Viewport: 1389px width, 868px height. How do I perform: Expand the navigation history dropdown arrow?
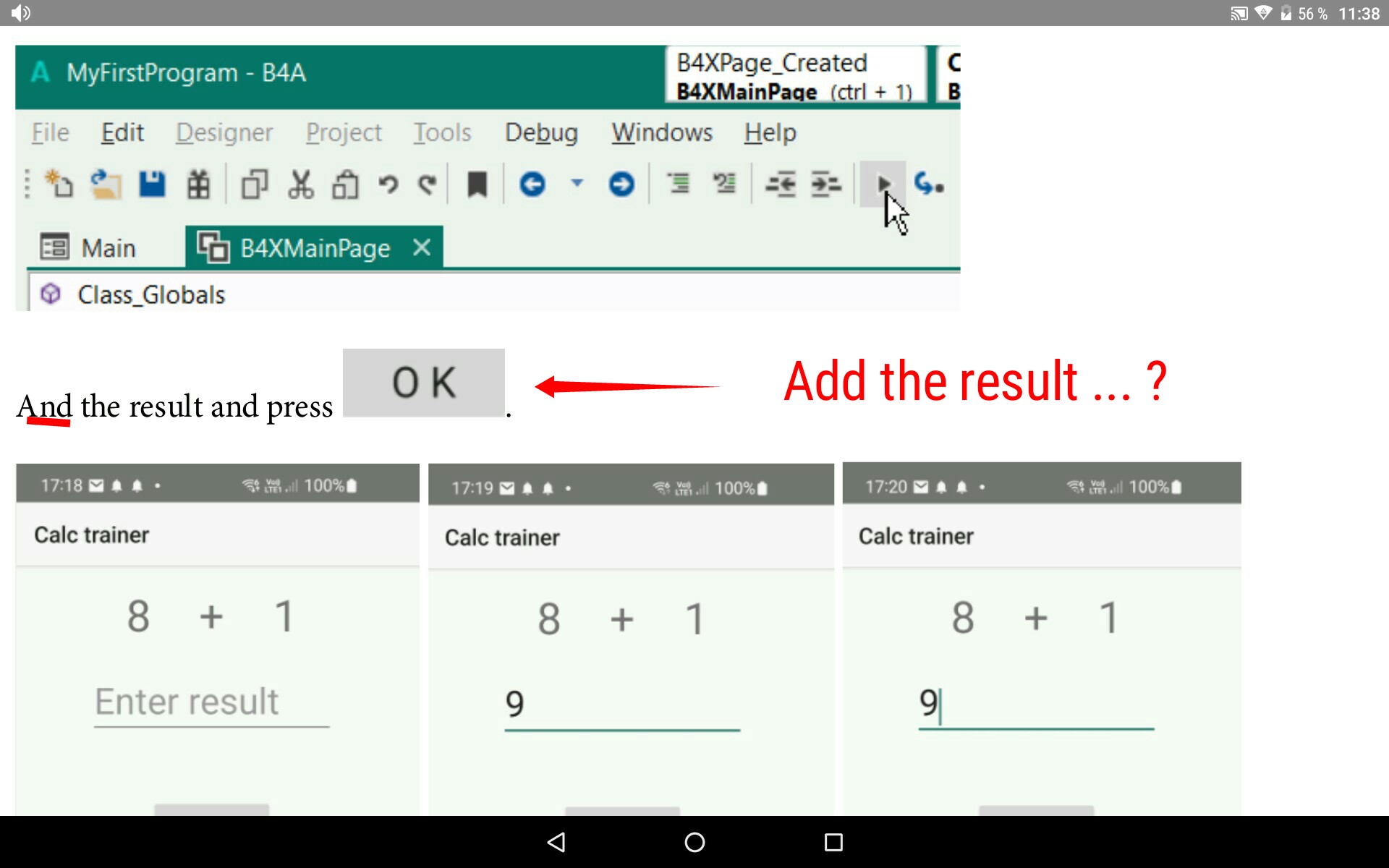pyautogui.click(x=577, y=182)
